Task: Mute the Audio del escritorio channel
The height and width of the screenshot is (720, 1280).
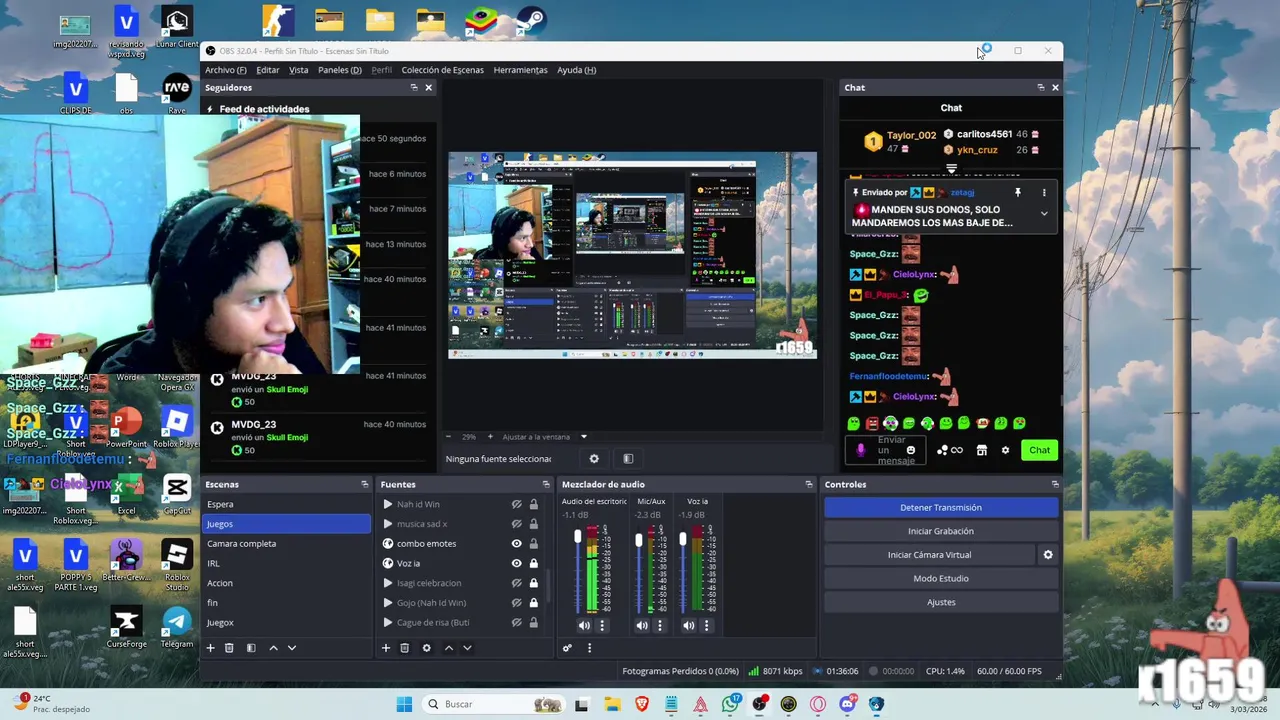Action: 584,626
